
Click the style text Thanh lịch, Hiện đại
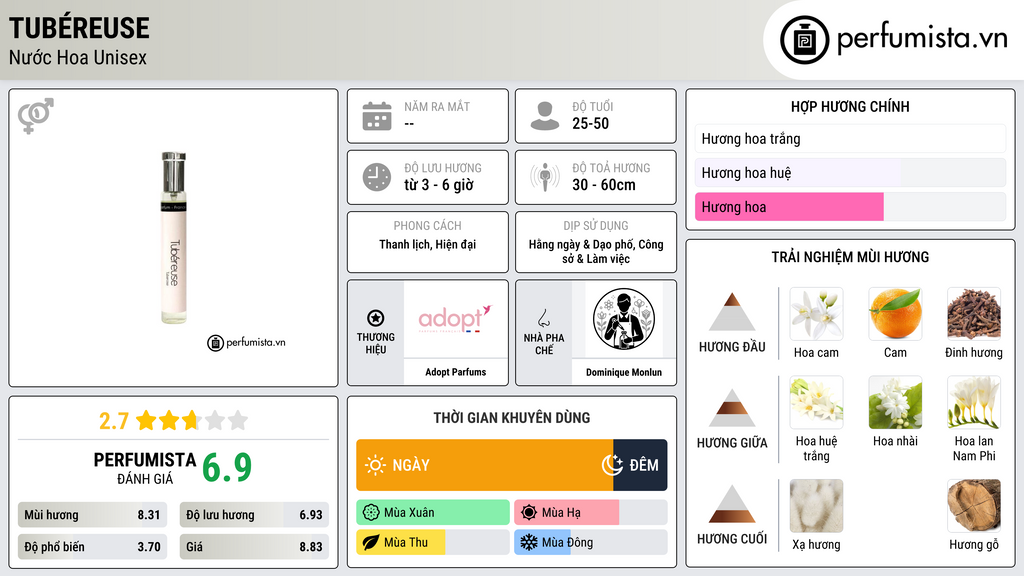(x=428, y=244)
